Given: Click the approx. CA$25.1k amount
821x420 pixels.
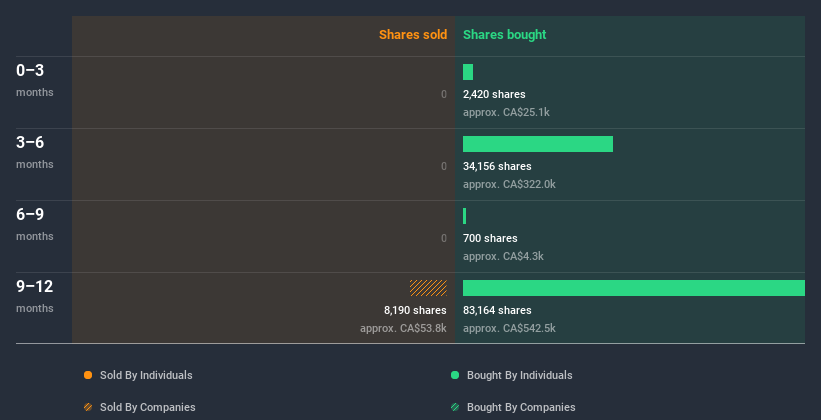Looking at the screenshot, I should click(x=506, y=112).
